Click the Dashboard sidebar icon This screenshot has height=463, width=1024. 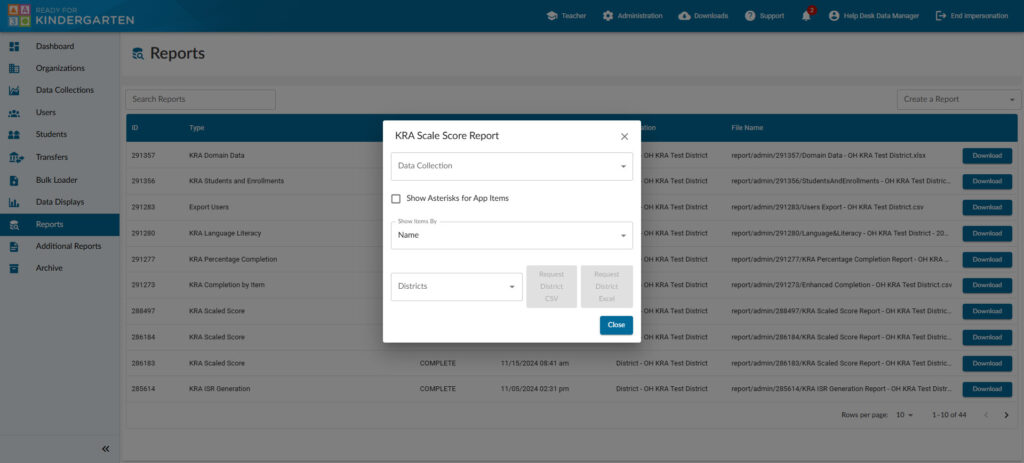pyautogui.click(x=14, y=46)
